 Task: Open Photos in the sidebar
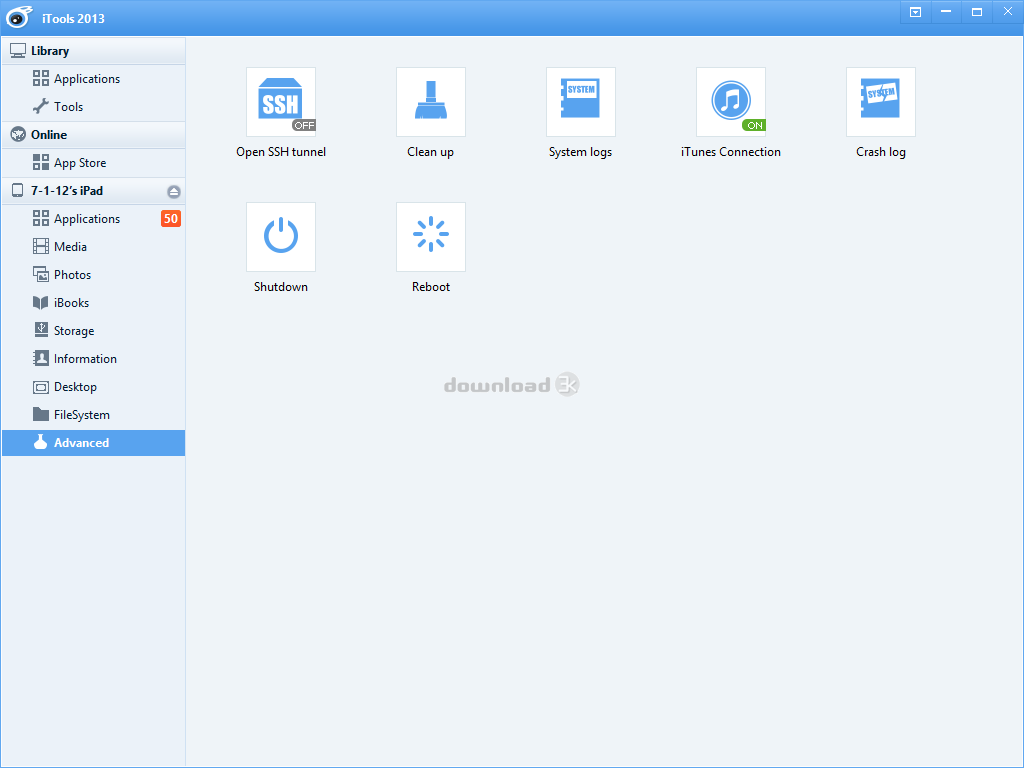pos(72,275)
